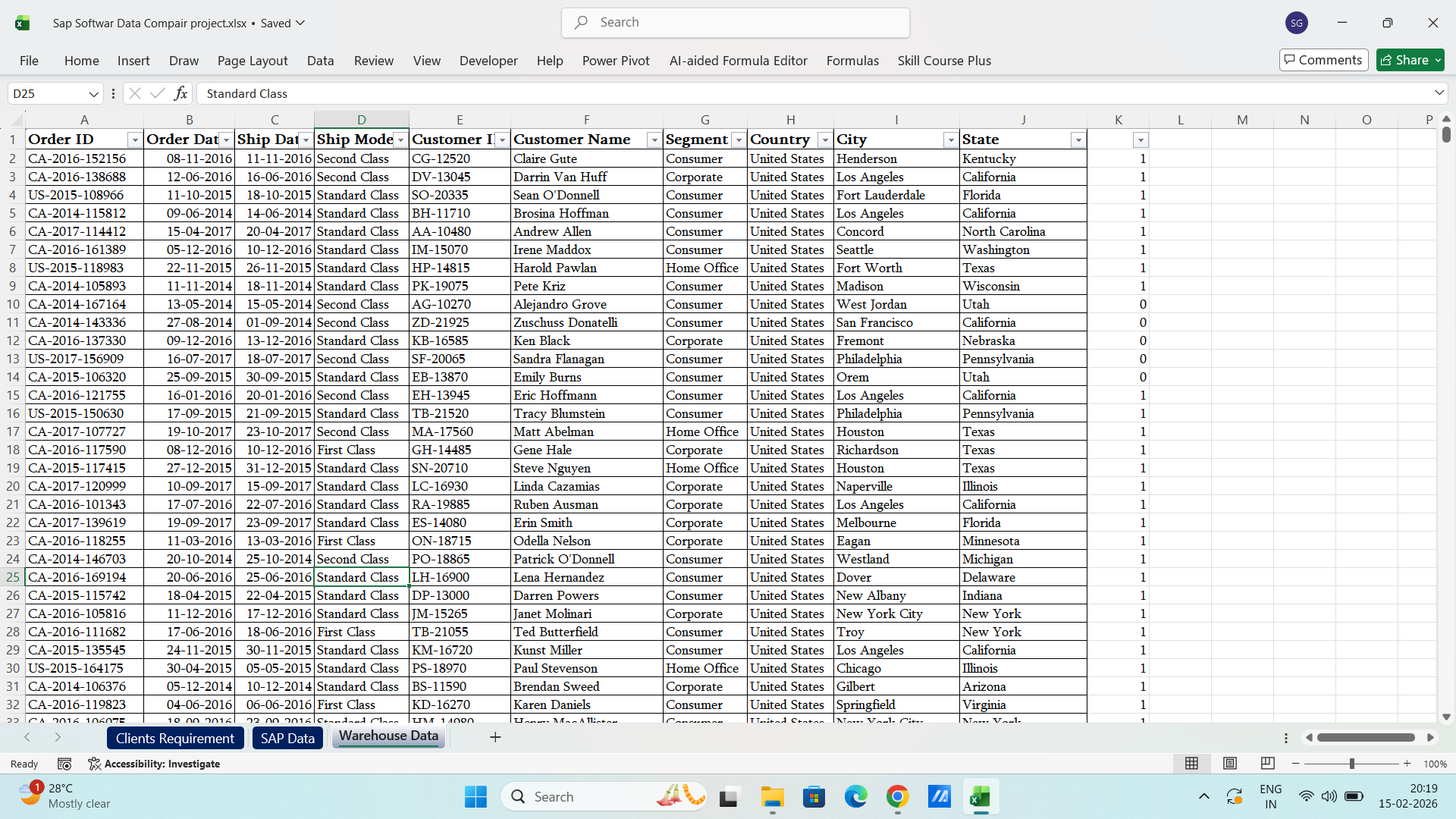Expand the formula bar chevron
1456x819 pixels.
[x=1439, y=93]
